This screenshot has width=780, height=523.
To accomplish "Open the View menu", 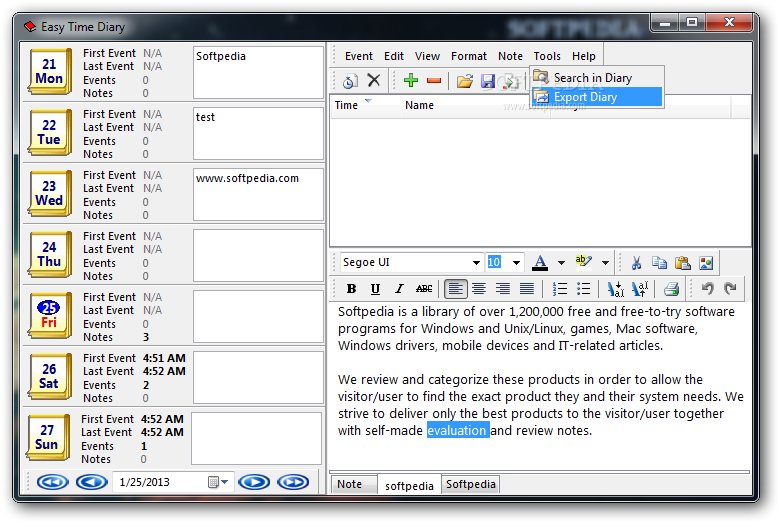I will pos(427,56).
